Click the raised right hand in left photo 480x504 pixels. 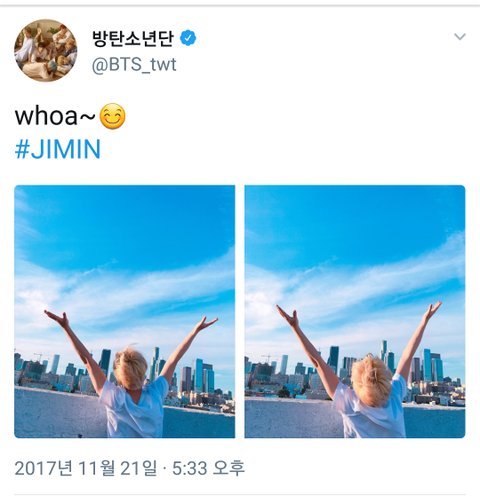pyautogui.click(x=206, y=324)
